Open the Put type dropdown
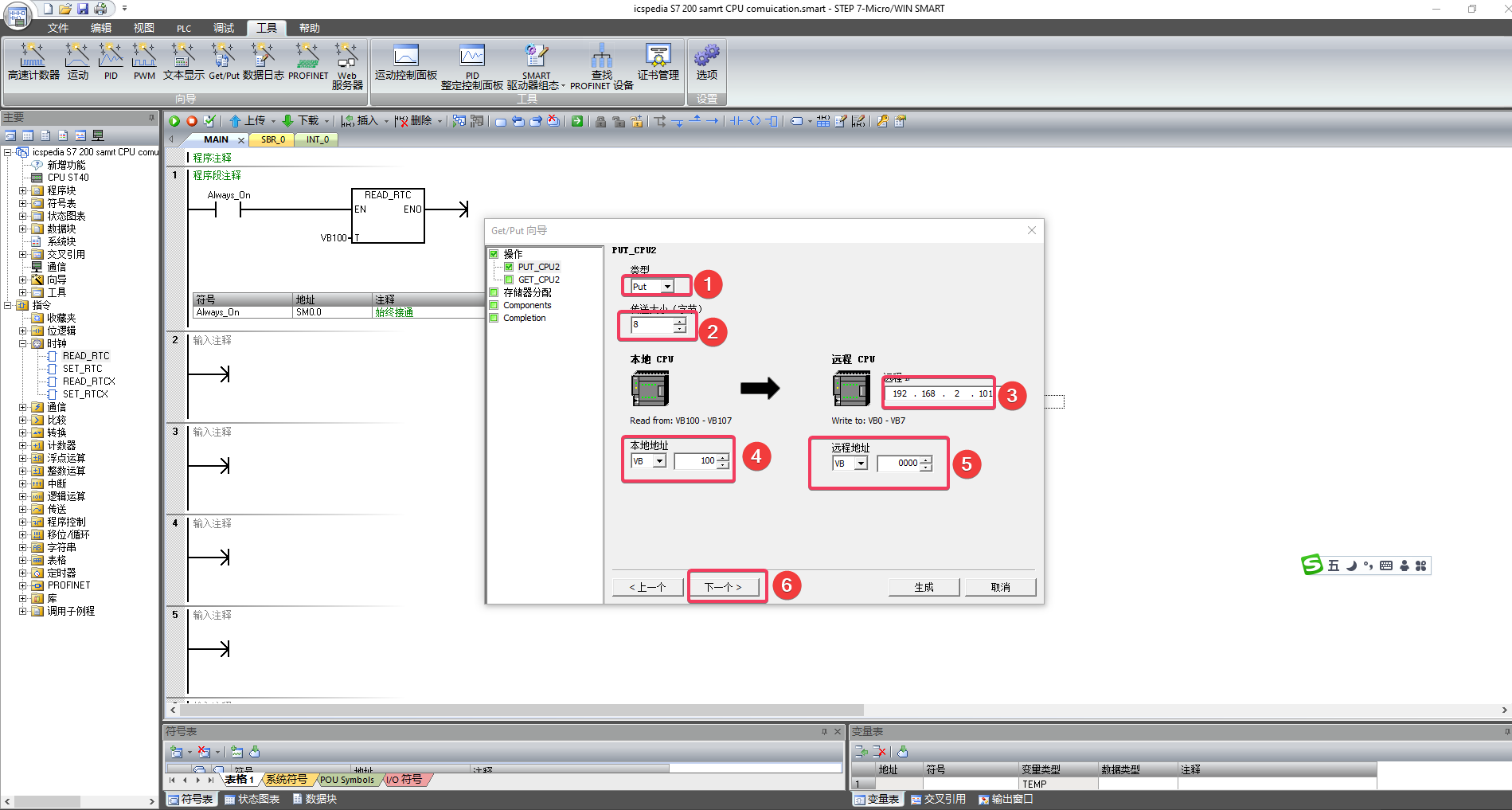The height and width of the screenshot is (810, 1512). [x=667, y=287]
